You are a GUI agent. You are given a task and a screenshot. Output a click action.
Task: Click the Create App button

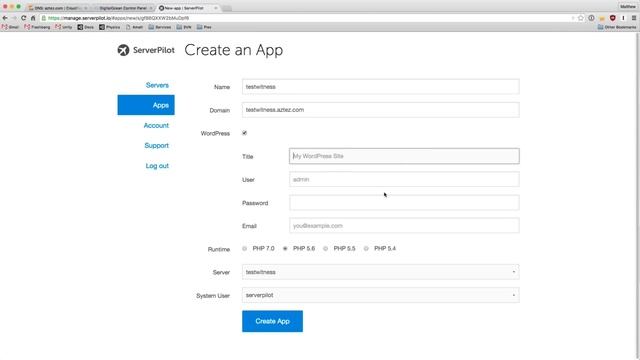pos(272,321)
